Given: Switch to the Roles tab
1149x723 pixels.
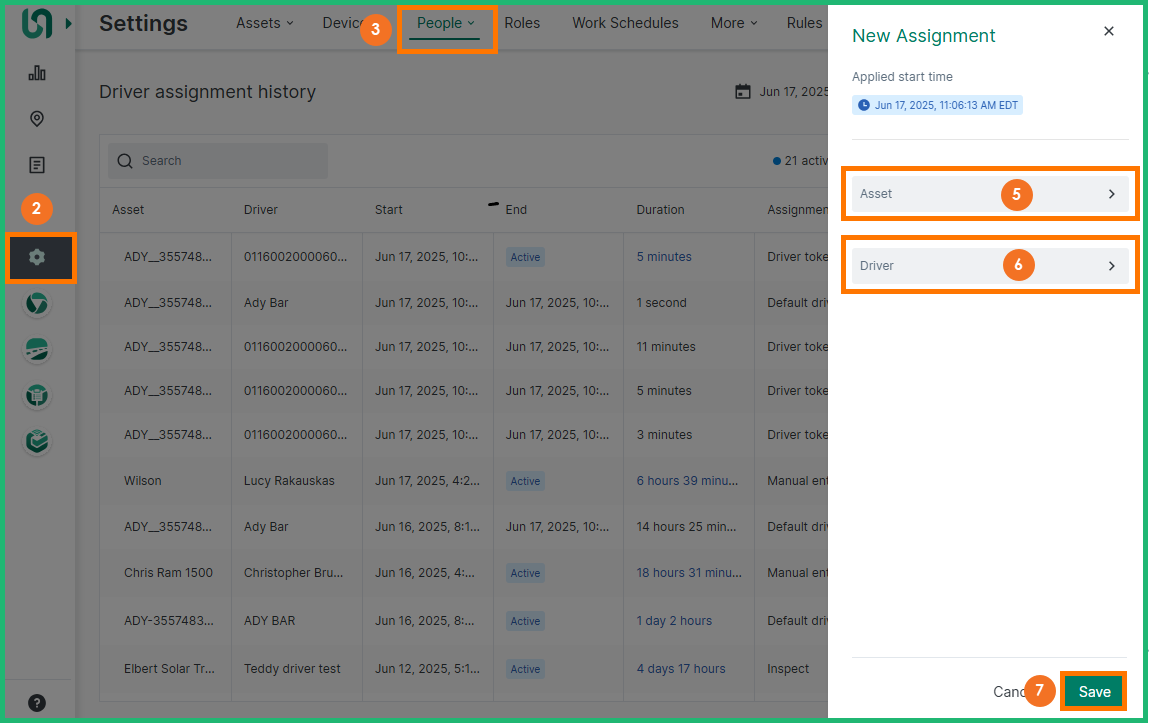Looking at the screenshot, I should coord(522,23).
